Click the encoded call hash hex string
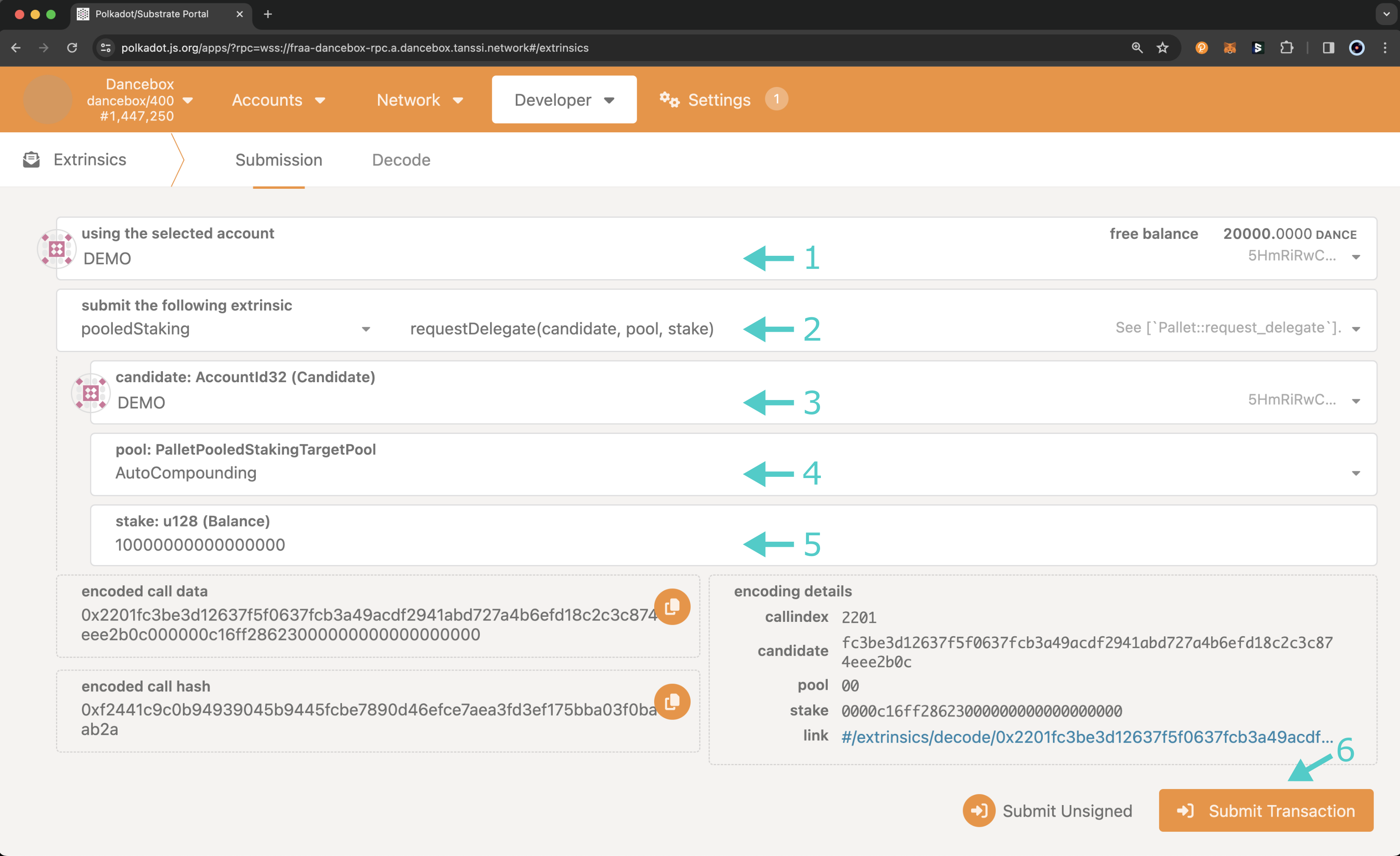 [x=370, y=720]
